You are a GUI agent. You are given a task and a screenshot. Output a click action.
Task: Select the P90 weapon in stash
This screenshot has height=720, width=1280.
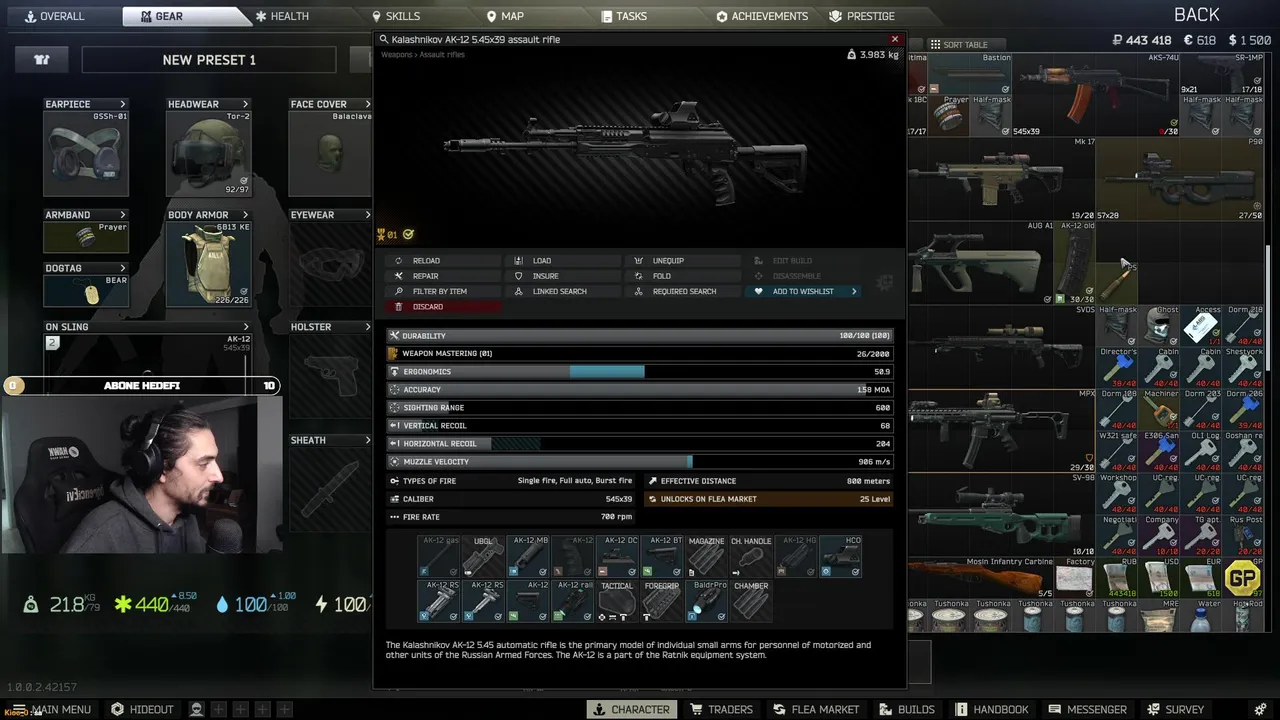[1180, 180]
